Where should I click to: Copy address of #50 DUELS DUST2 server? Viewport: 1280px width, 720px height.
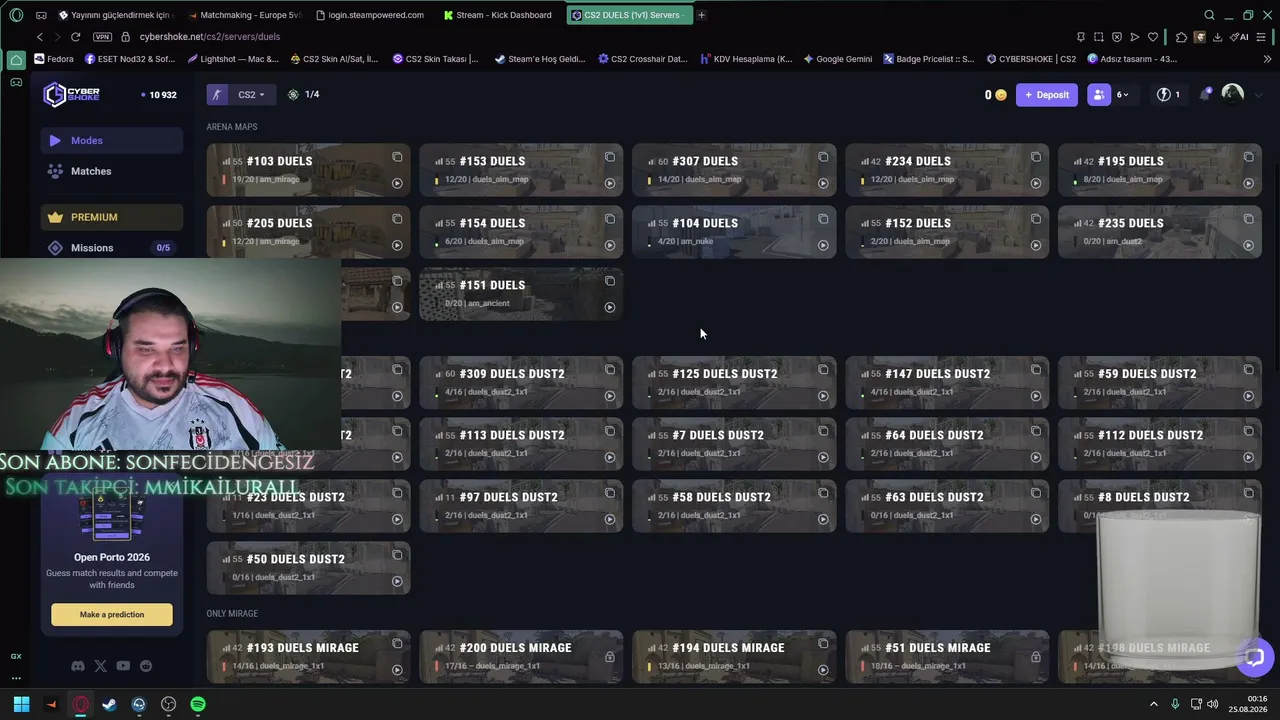point(397,555)
